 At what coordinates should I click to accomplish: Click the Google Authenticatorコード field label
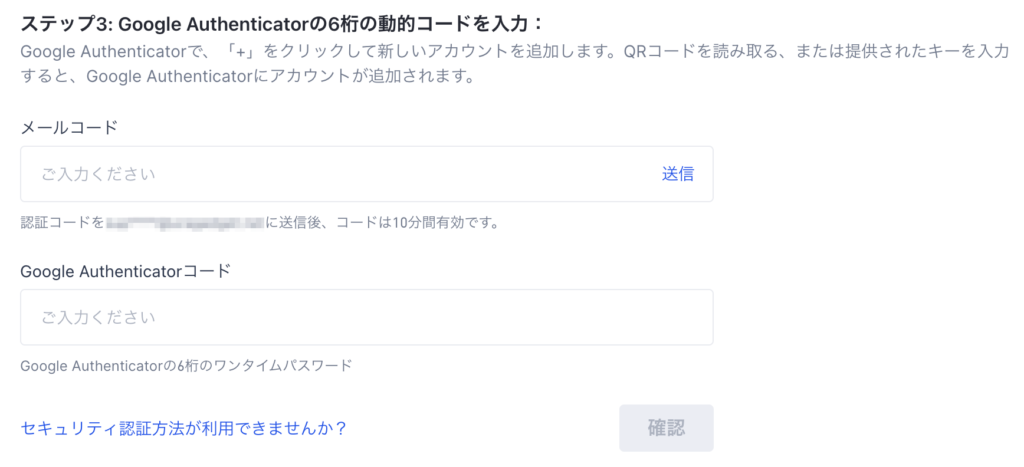(125, 270)
